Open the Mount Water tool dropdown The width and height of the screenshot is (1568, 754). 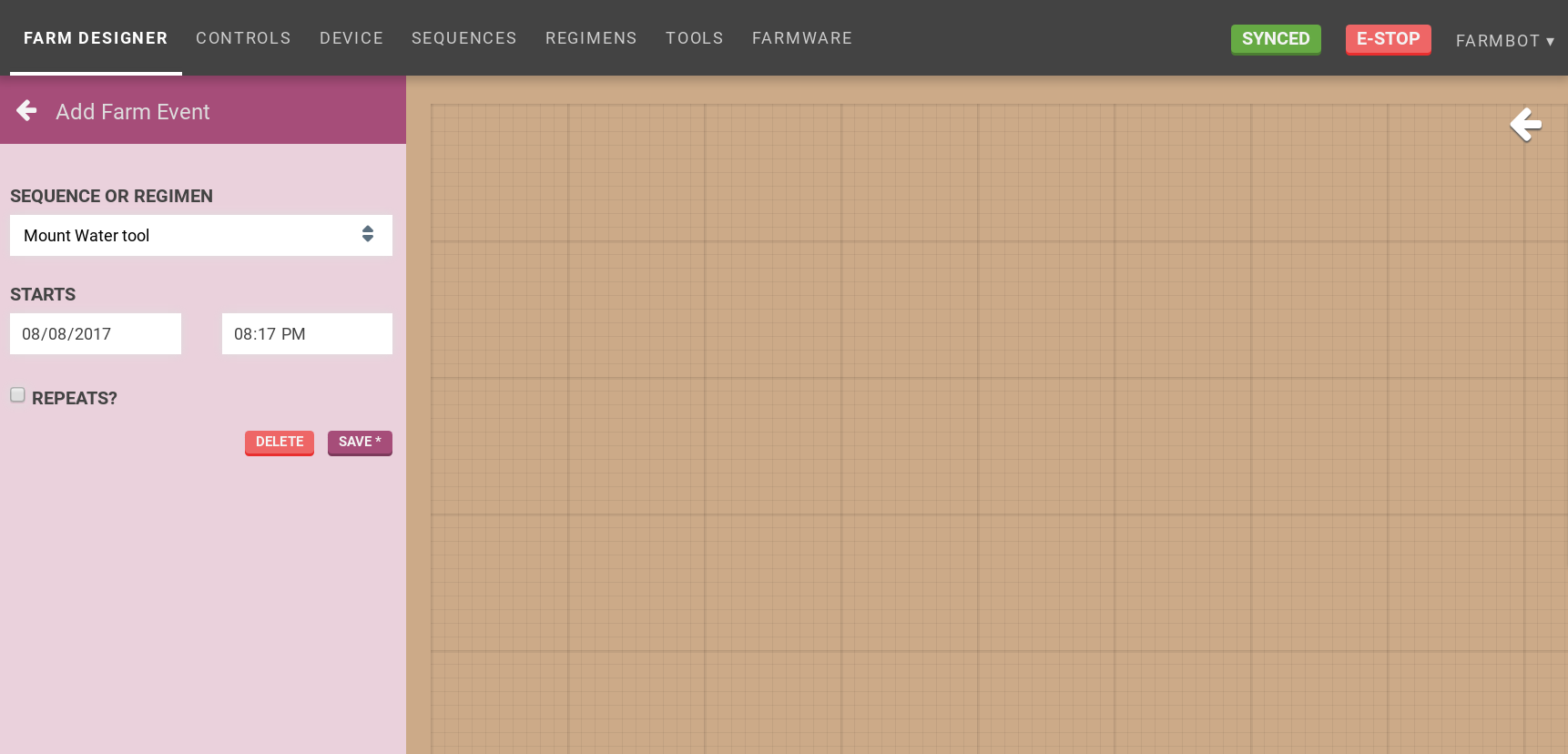coord(200,235)
